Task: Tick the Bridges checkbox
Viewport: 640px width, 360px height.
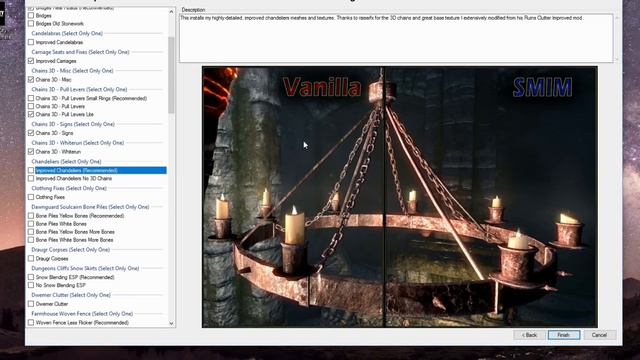Action: coord(31,16)
